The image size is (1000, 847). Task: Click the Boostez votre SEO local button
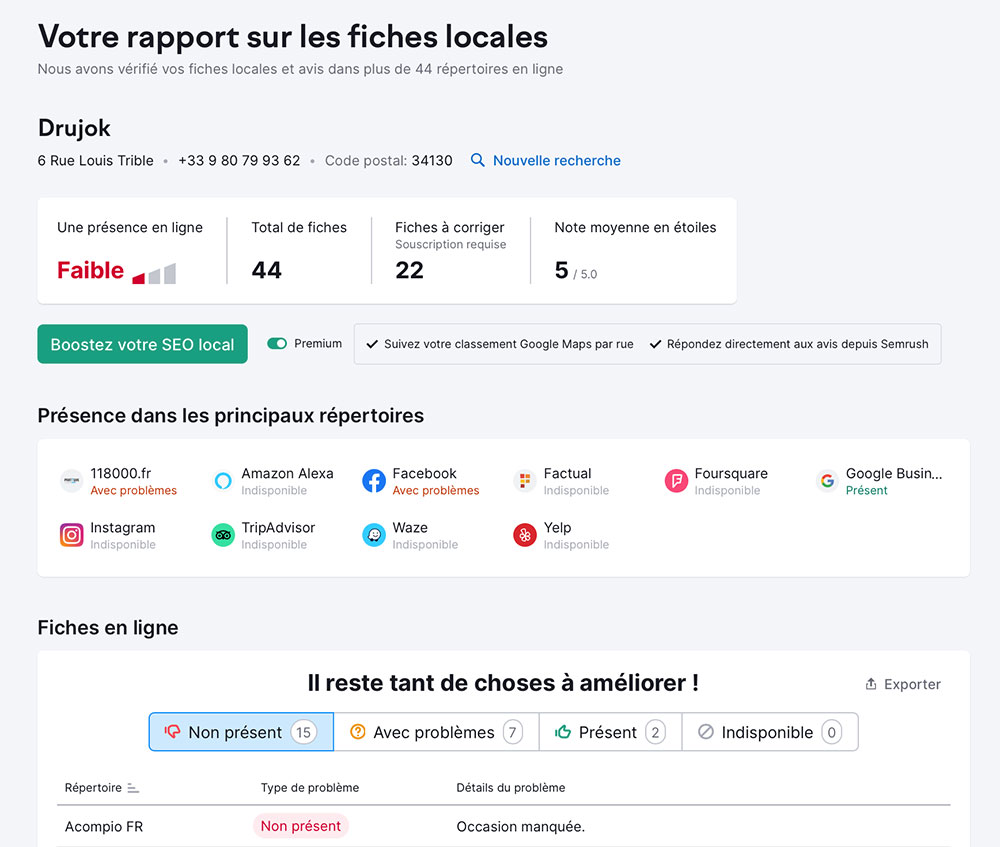(142, 344)
